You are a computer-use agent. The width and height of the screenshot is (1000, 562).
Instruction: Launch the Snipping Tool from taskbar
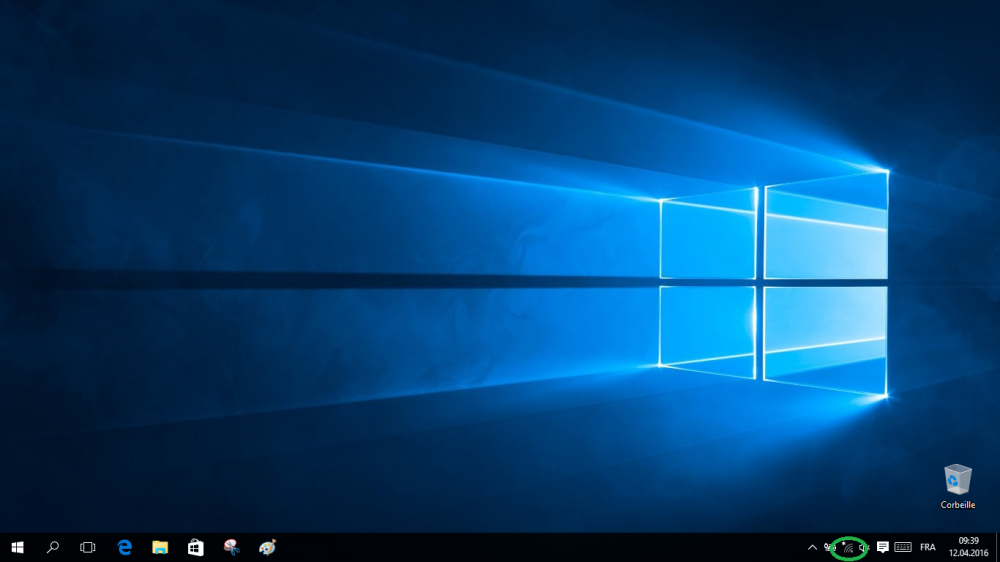[x=232, y=547]
